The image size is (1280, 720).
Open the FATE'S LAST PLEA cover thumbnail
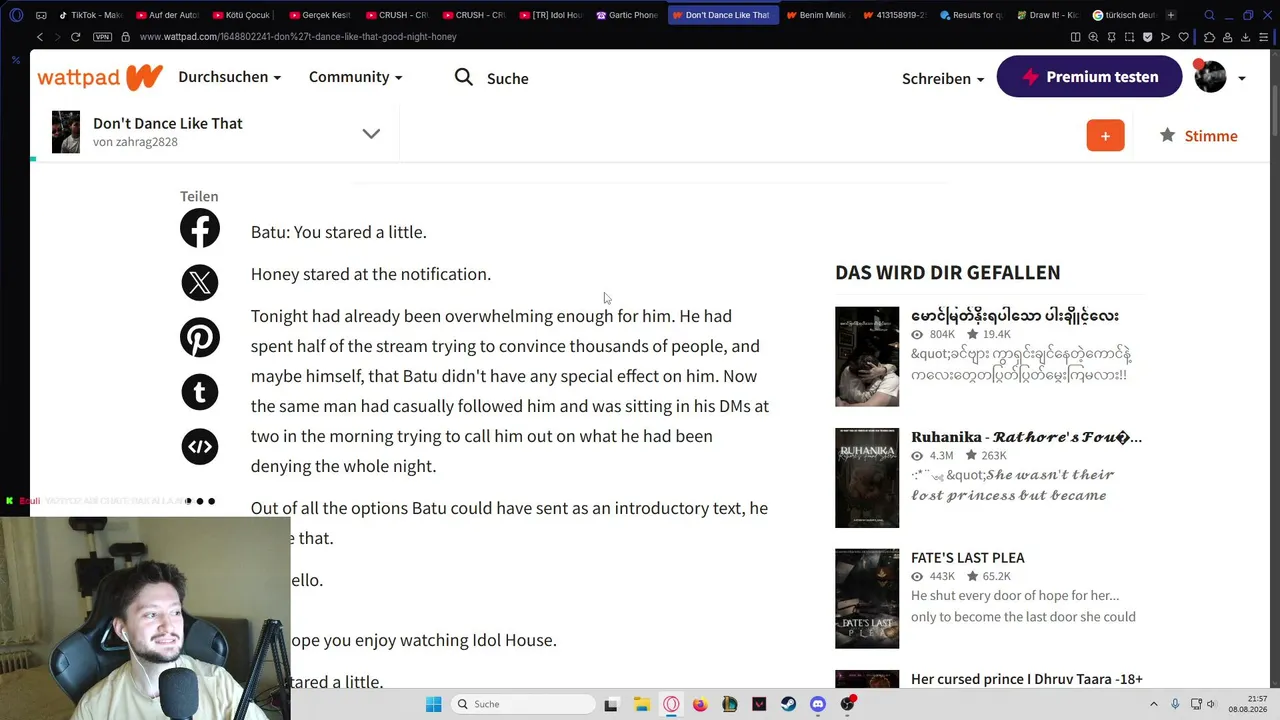(867, 598)
